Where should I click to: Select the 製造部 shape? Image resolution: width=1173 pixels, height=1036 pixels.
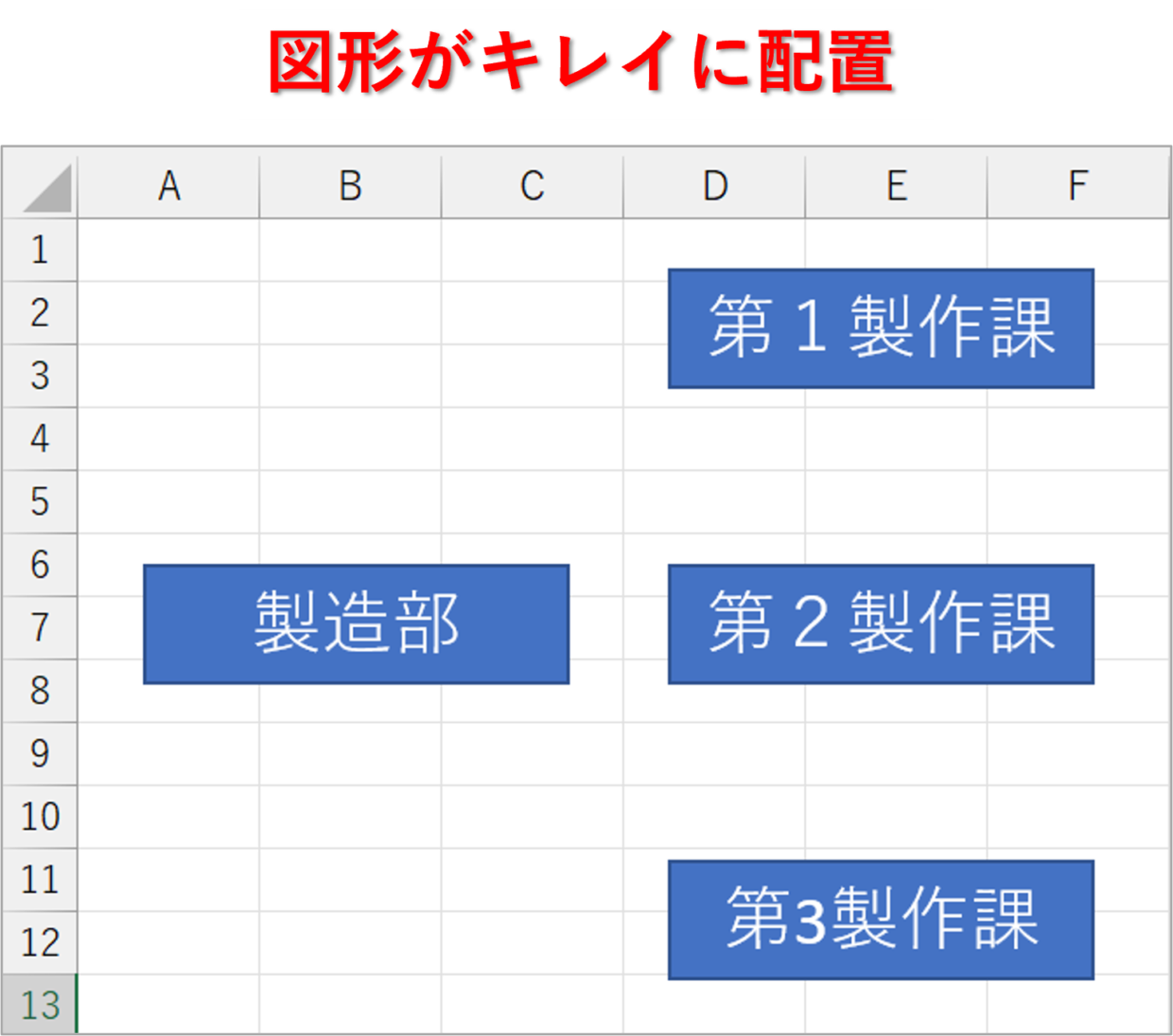(x=356, y=624)
